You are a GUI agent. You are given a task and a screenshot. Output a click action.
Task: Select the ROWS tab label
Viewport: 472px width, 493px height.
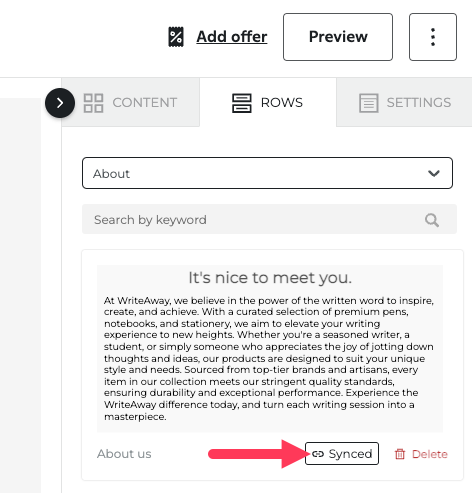282,103
